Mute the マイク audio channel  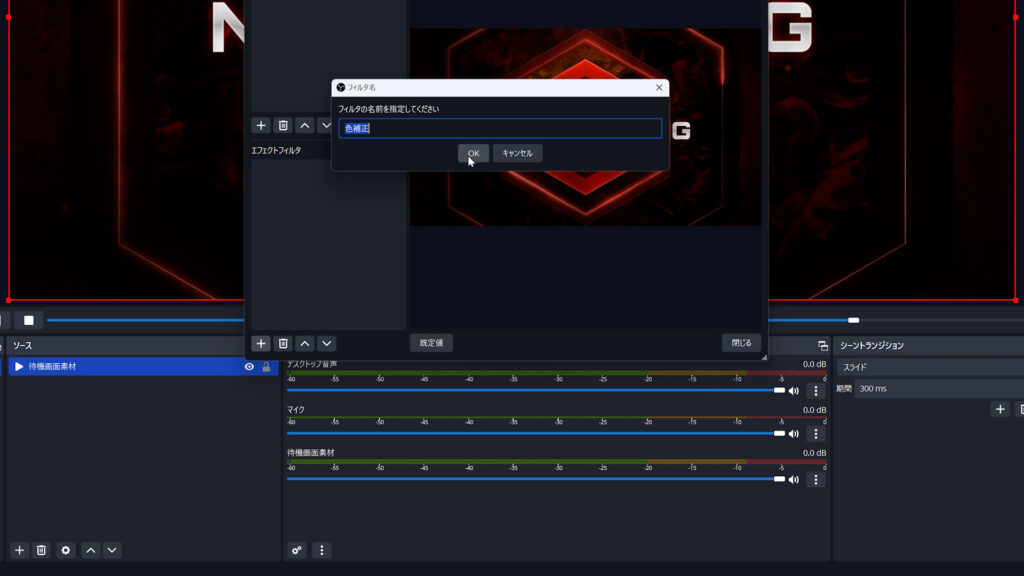coord(794,434)
